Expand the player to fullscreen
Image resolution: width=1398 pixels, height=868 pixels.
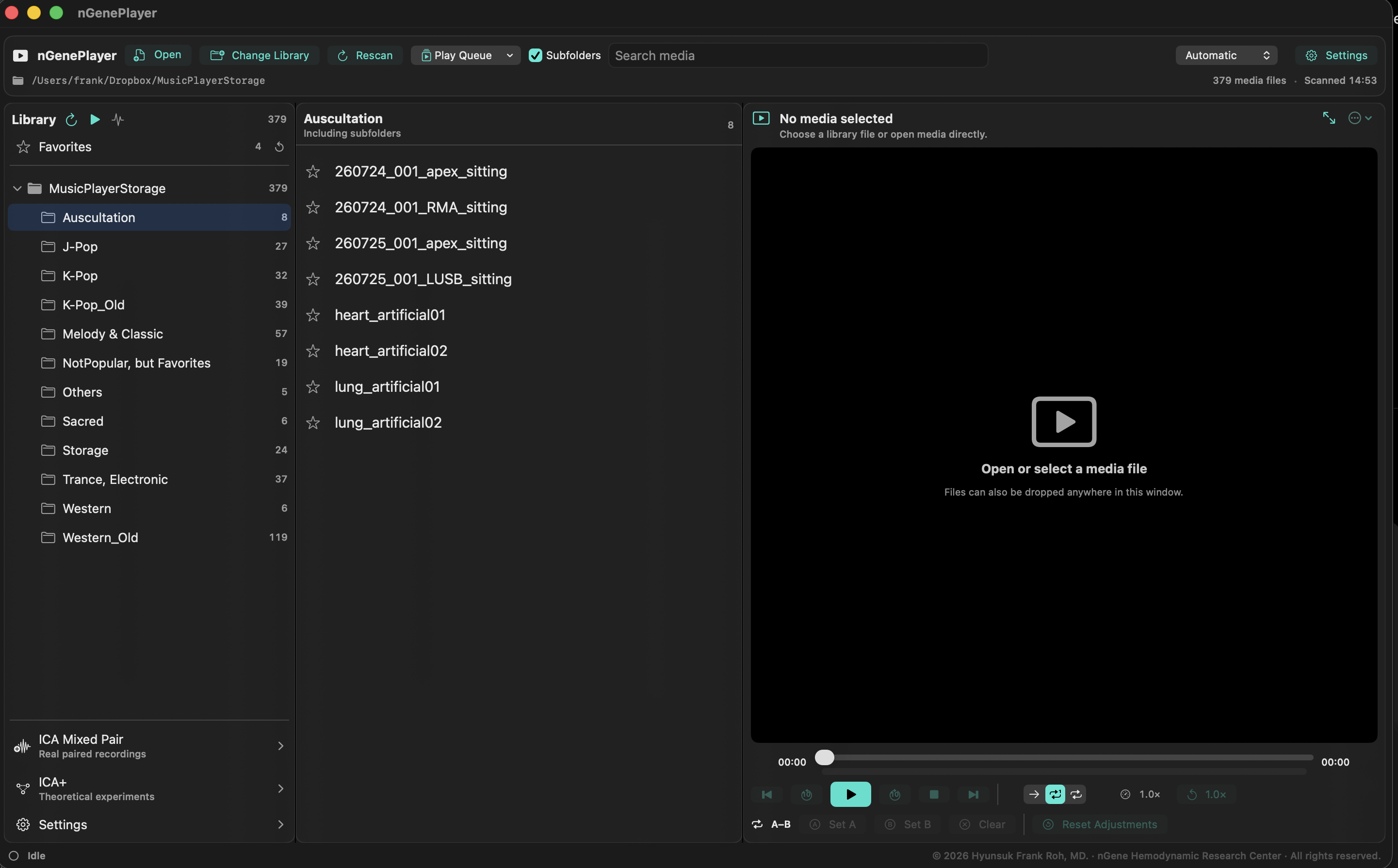(1329, 118)
